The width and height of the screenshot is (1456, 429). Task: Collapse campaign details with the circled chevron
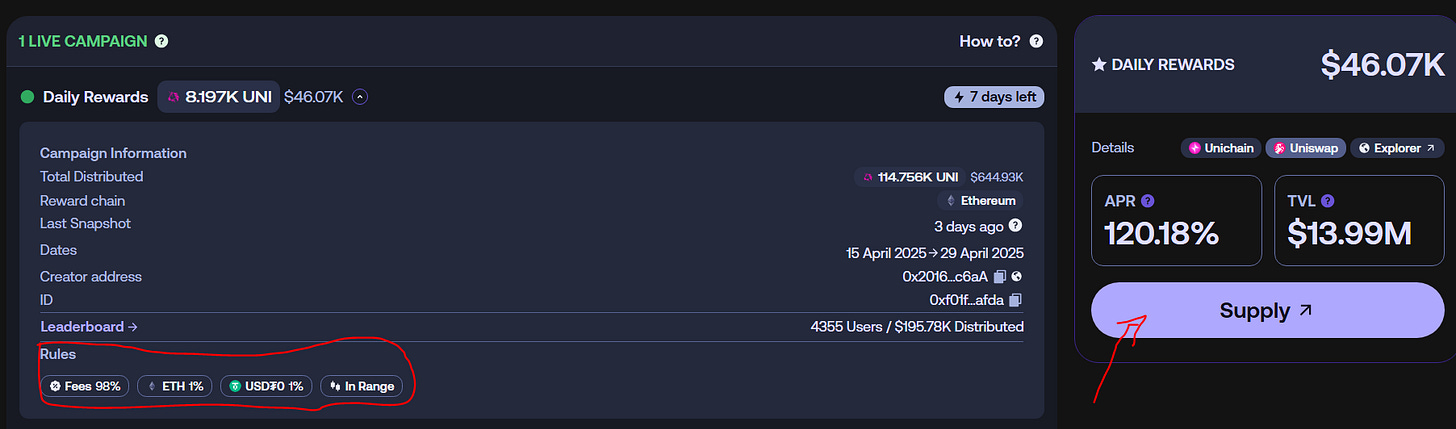click(x=361, y=97)
